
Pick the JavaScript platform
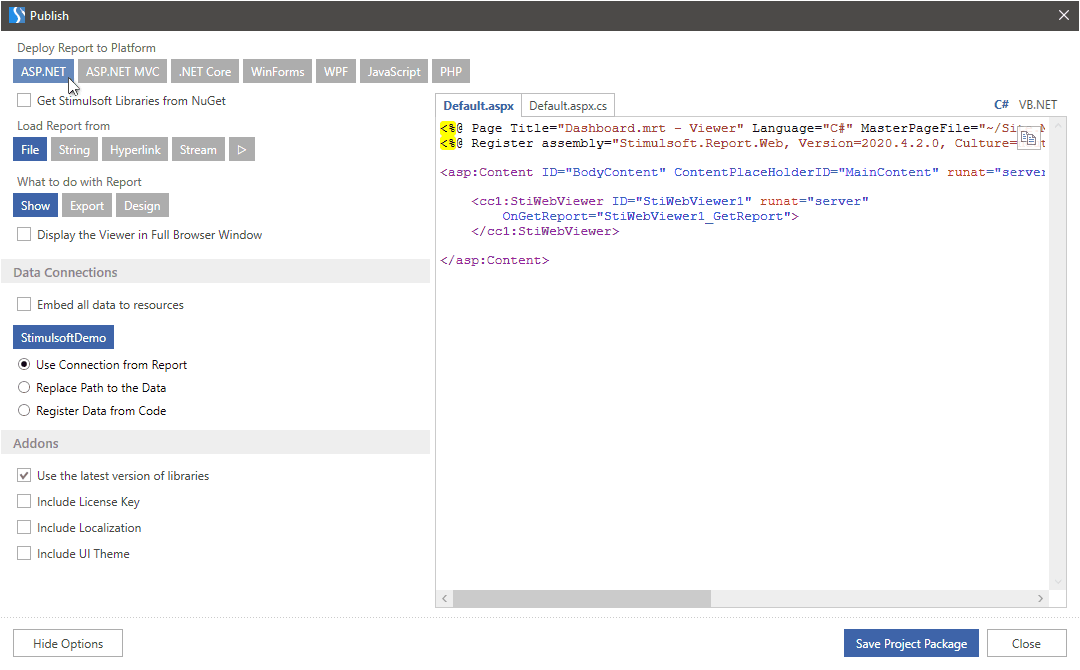(x=394, y=72)
